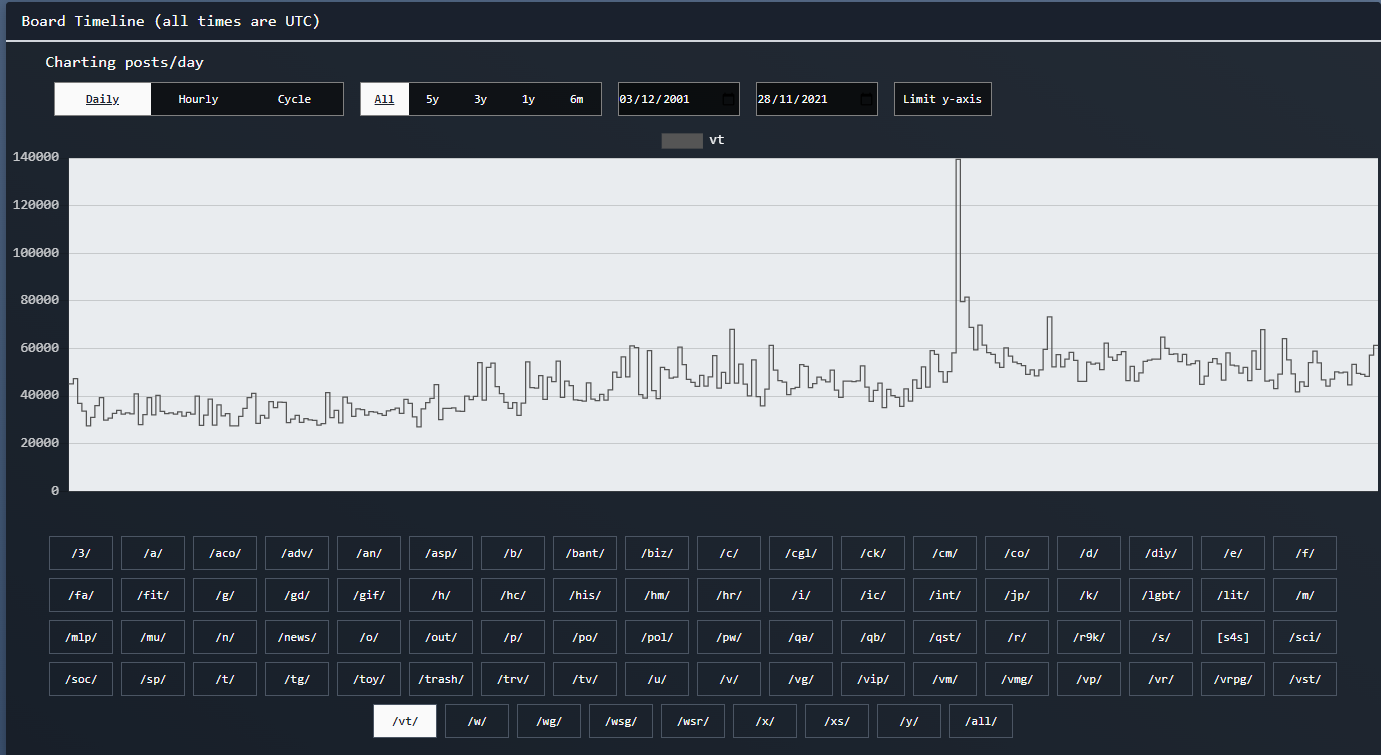Chart the /tg/ board
This screenshot has width=1381, height=755.
pyautogui.click(x=297, y=679)
